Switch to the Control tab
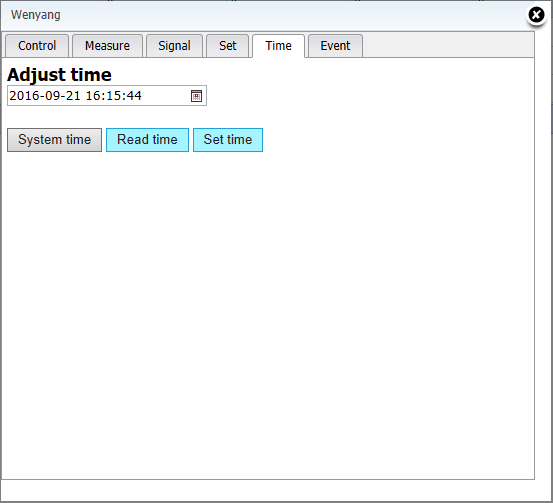The width and height of the screenshot is (553, 503). pyautogui.click(x=37, y=46)
